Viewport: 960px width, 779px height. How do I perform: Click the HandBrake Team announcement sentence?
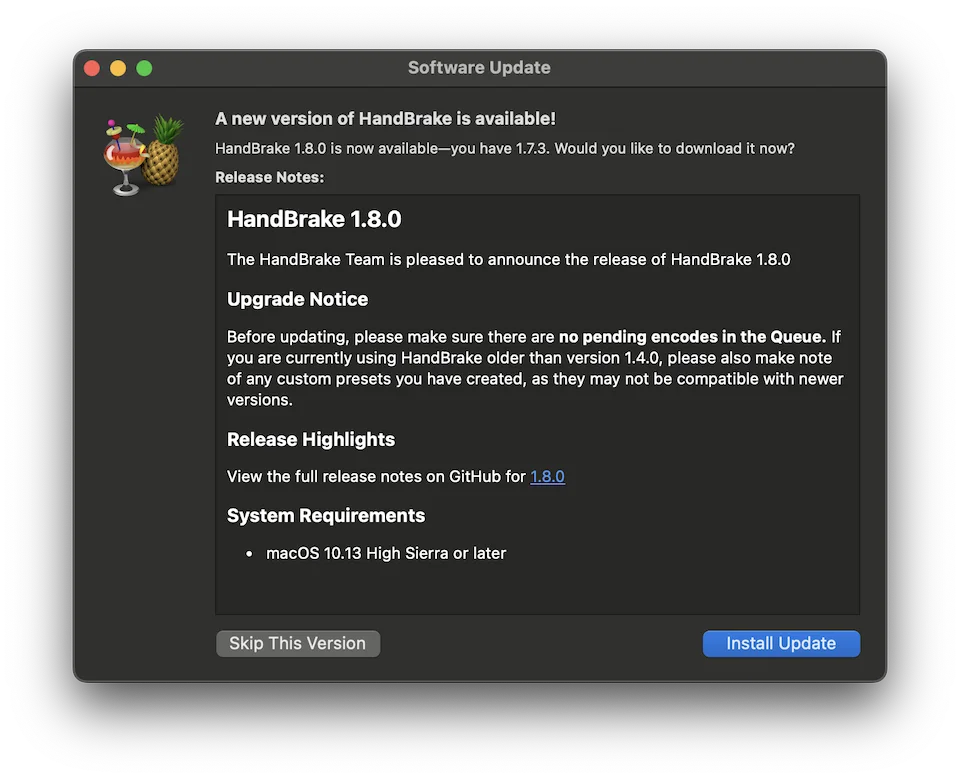click(x=508, y=259)
